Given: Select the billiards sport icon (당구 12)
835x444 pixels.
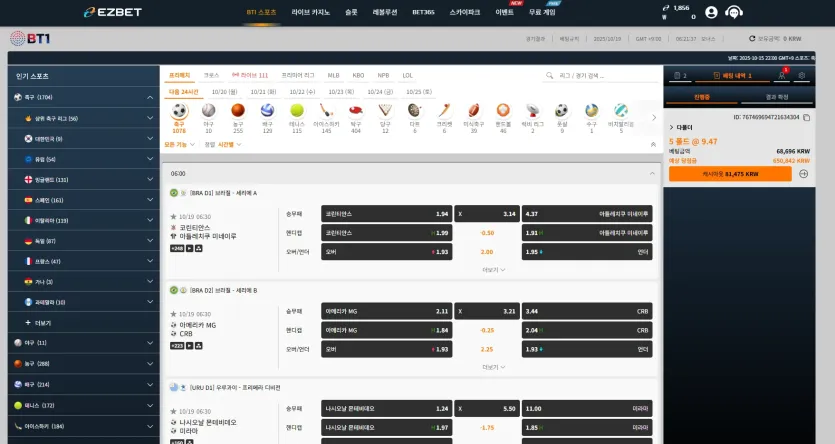Looking at the screenshot, I should coord(385,110).
